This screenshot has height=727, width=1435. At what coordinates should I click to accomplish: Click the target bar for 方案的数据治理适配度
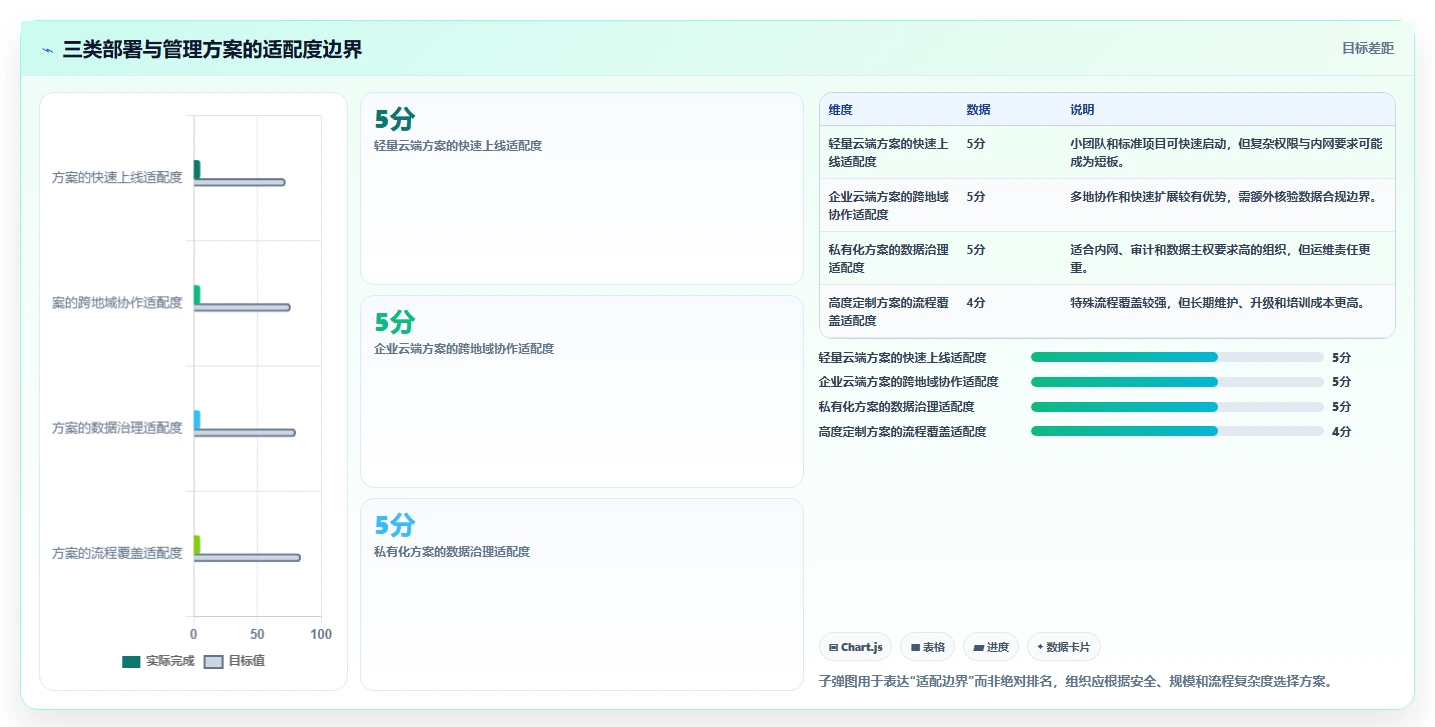coord(244,432)
